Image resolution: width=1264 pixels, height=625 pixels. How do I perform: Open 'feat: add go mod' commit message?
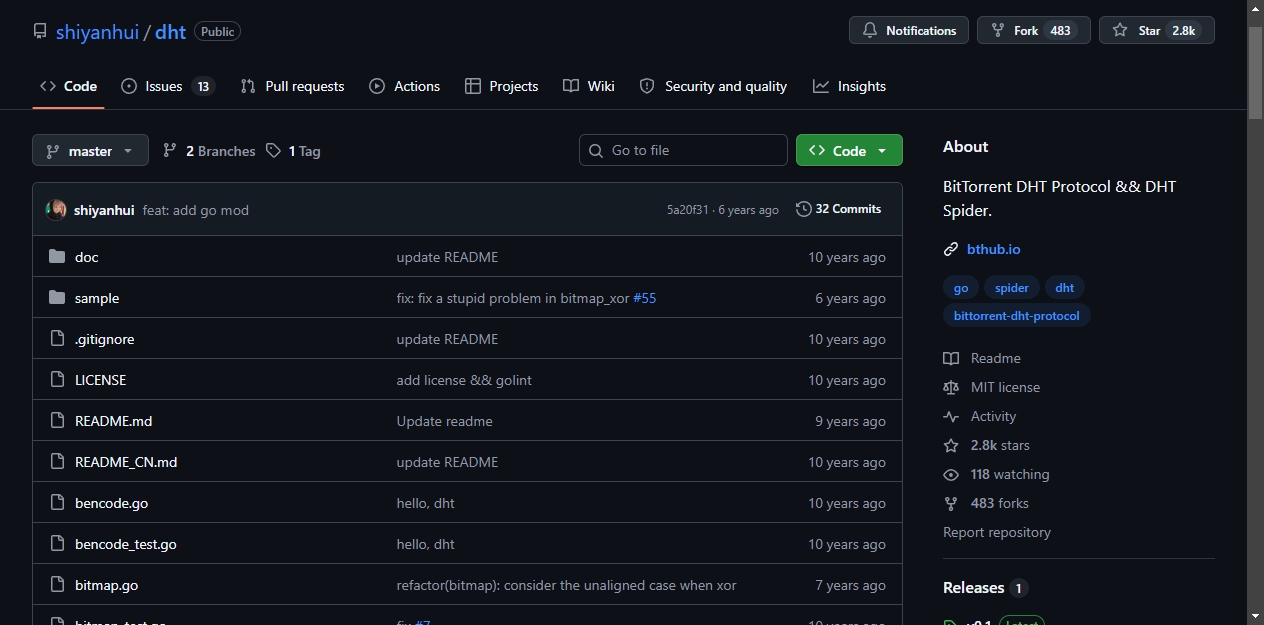[196, 210]
